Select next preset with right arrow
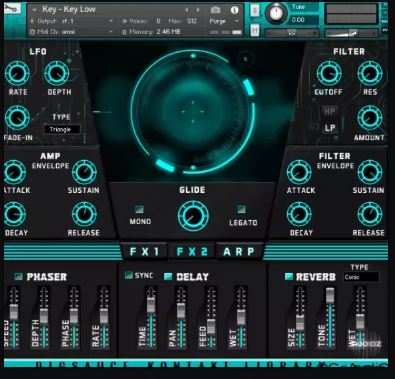The width and height of the screenshot is (395, 379). 198,10
